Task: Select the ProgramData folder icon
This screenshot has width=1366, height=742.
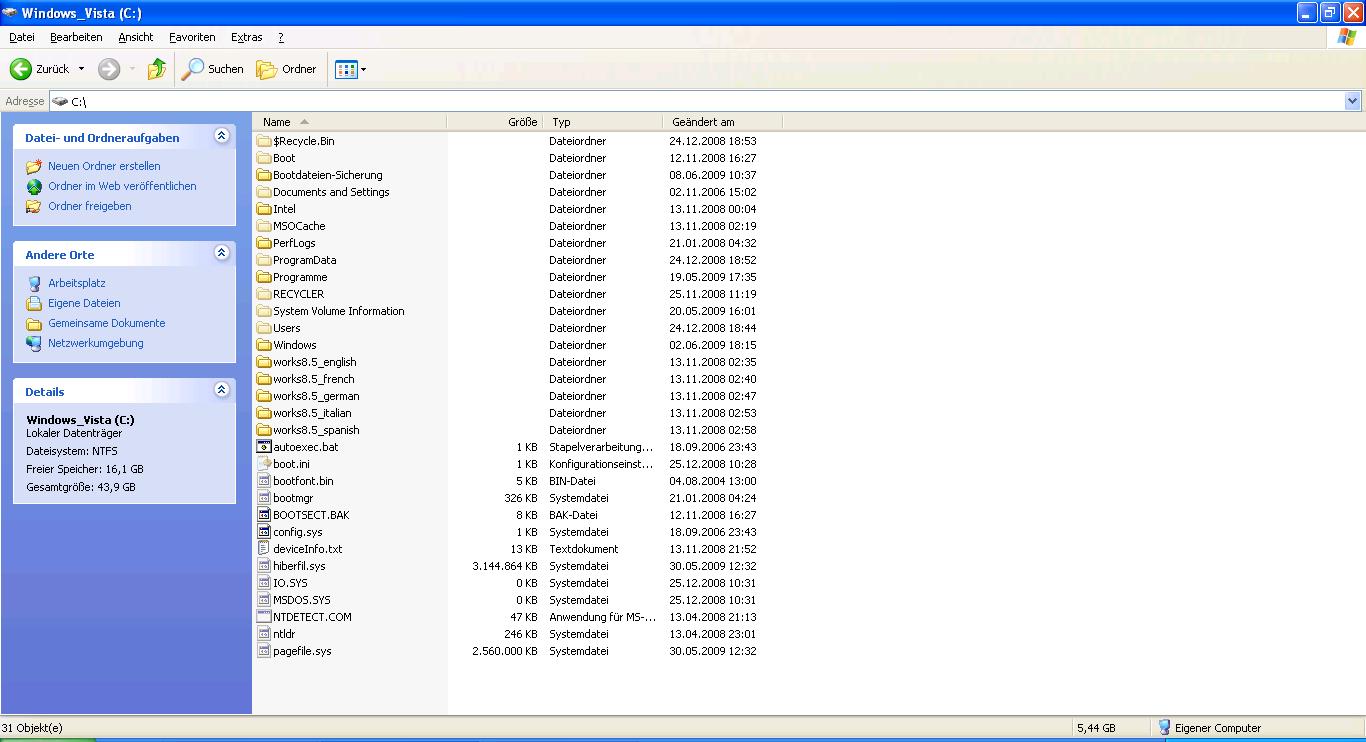Action: click(264, 260)
